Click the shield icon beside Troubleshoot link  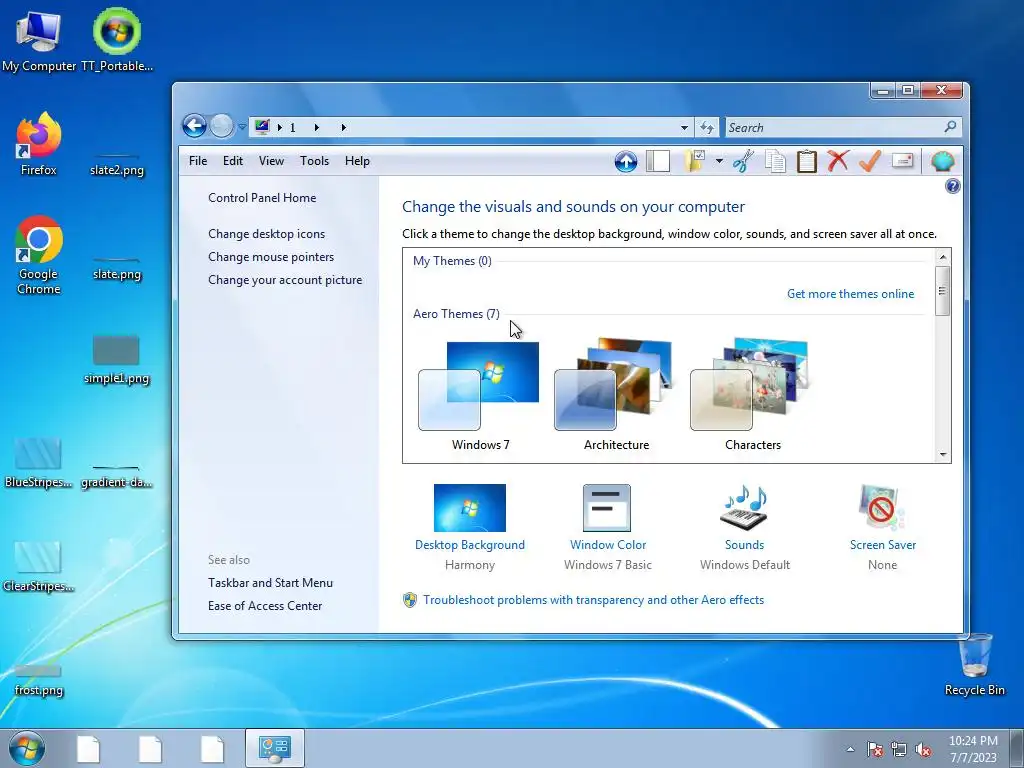(x=409, y=600)
